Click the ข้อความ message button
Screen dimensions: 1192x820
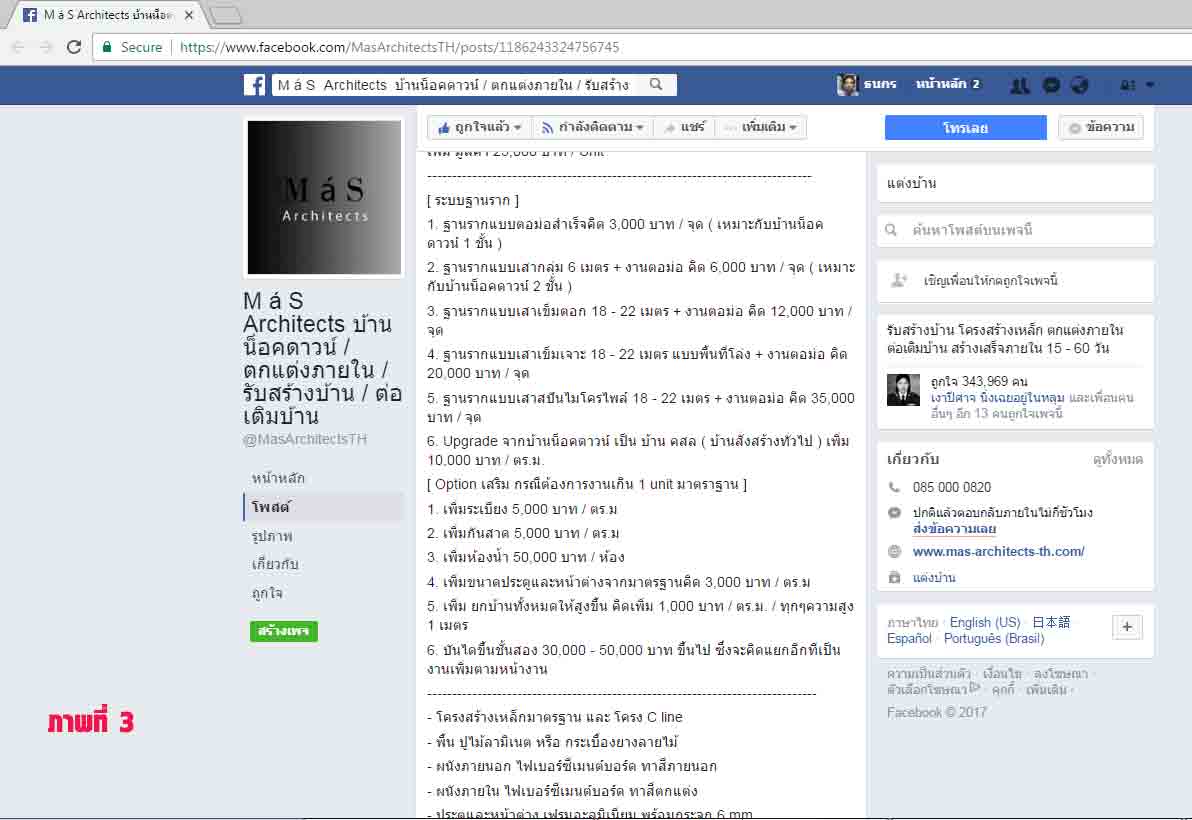[x=1101, y=128]
